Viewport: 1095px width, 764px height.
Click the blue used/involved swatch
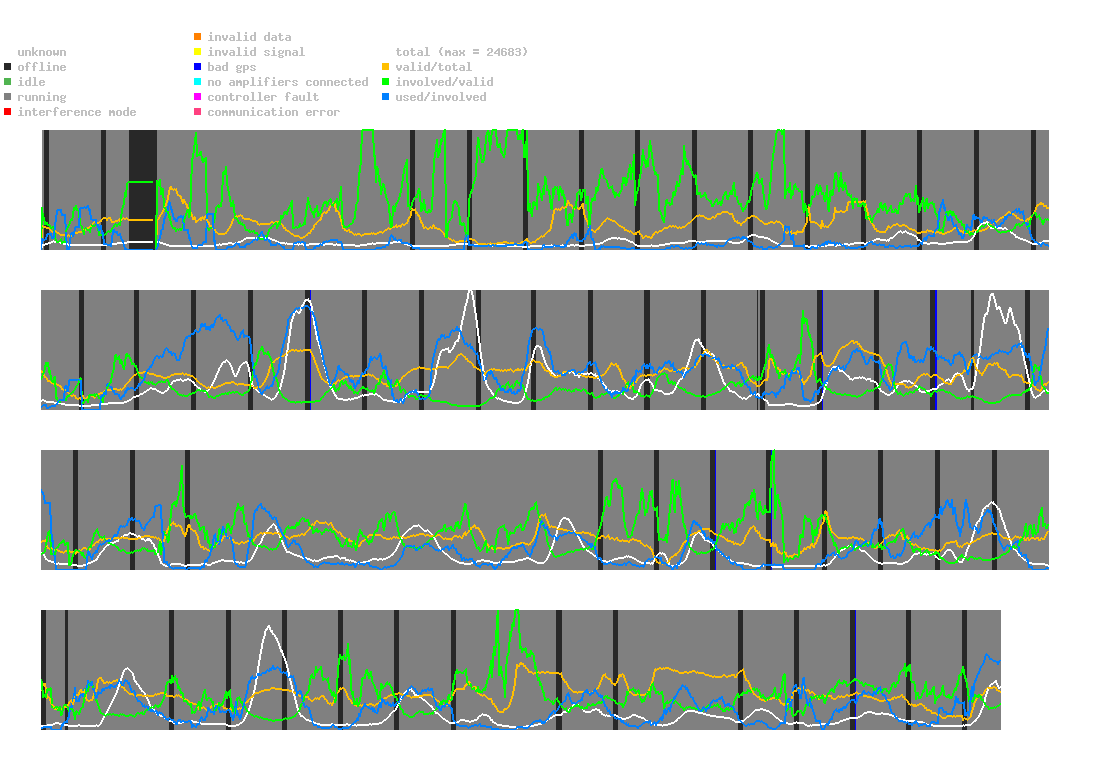(x=385, y=97)
